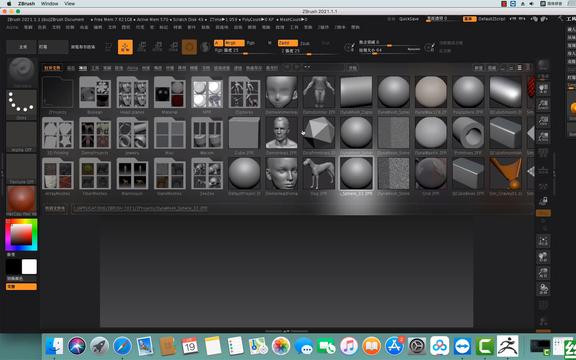Select the Move mode icon in toolbar
576x360 pixels.
141,47
